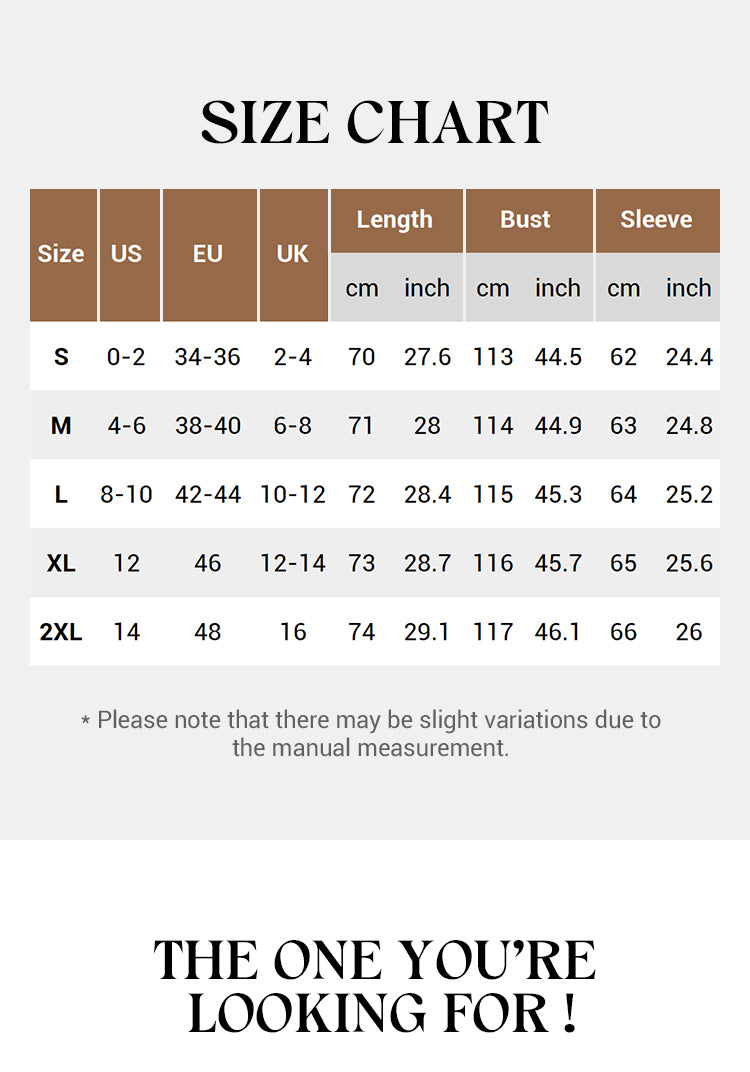750x1072 pixels.
Task: Select the XL size row label
Action: coord(61,564)
